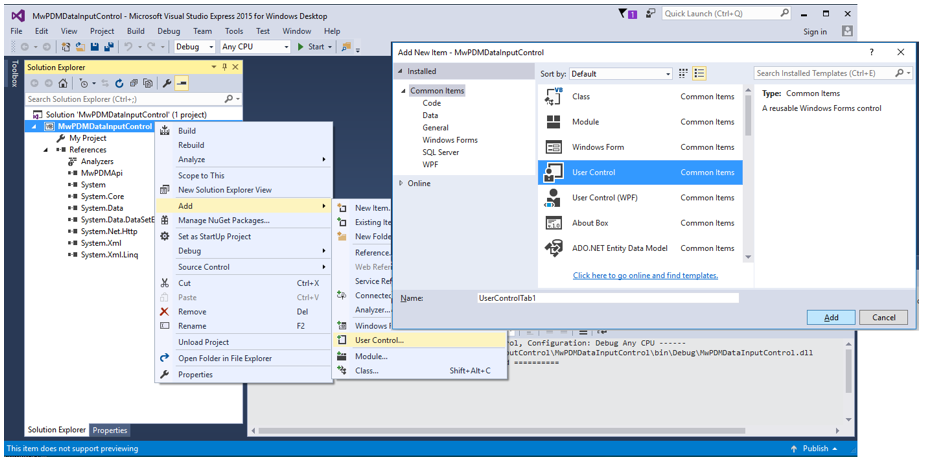This screenshot has width=926, height=465.
Task: Click the Add button in dialog
Action: click(831, 317)
